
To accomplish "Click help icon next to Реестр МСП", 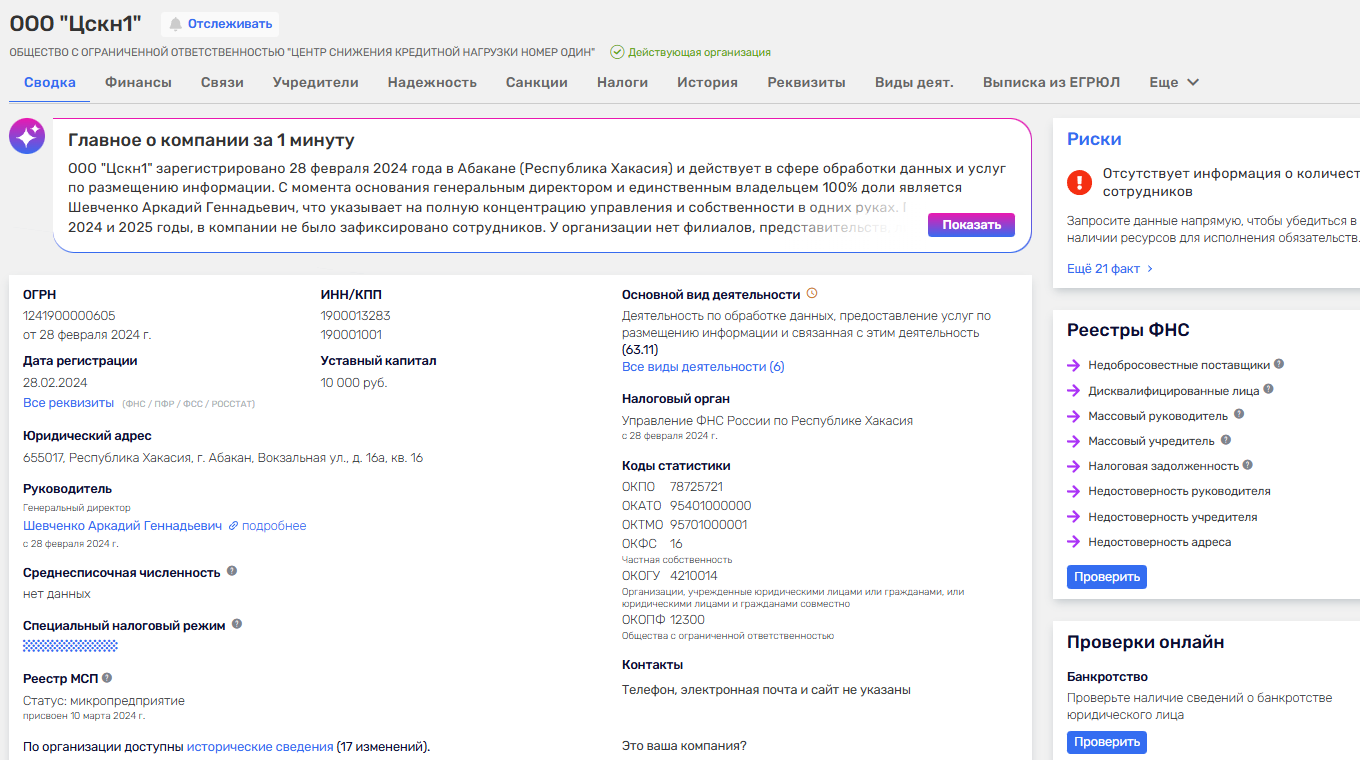I will click(x=107, y=678).
